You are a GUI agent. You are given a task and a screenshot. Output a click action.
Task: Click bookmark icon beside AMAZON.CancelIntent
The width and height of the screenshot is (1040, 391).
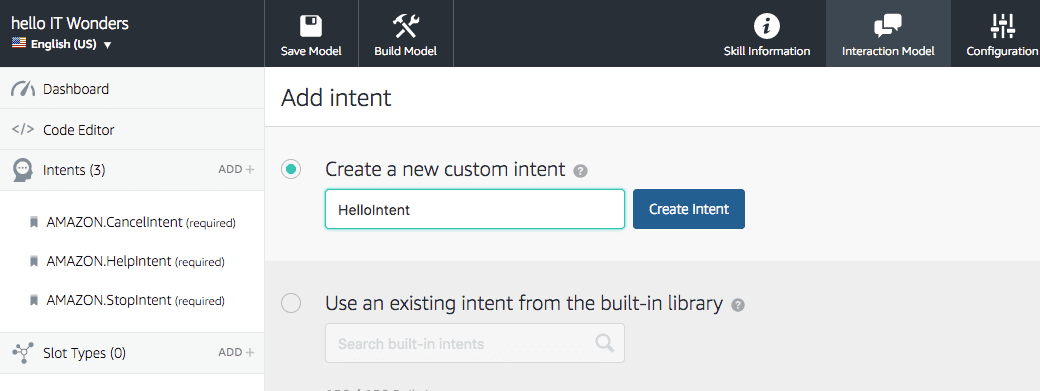pos(34,223)
